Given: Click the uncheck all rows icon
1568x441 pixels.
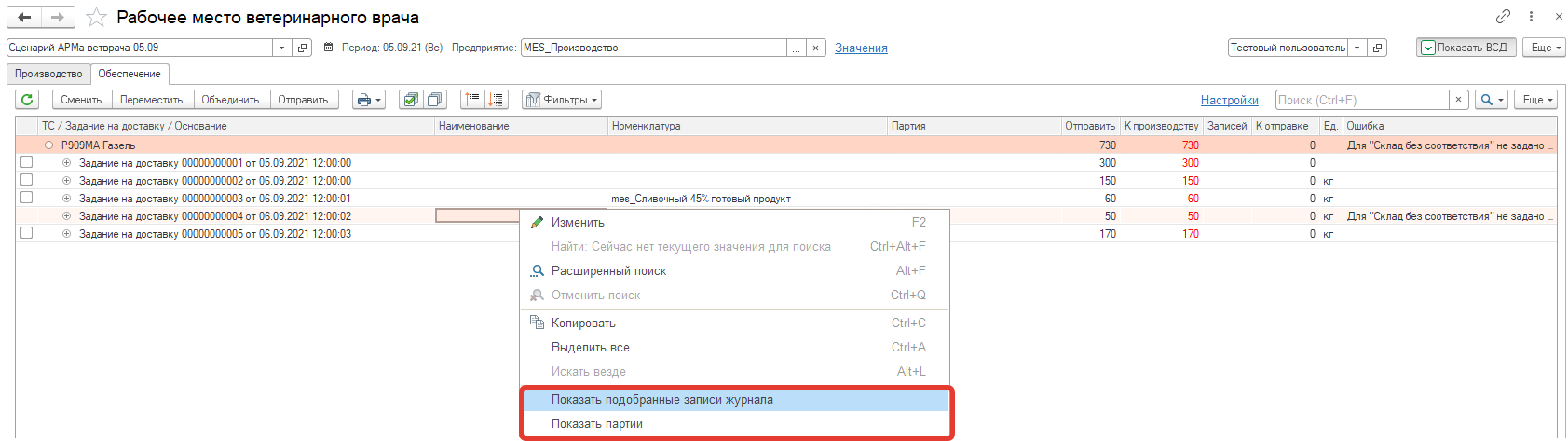Looking at the screenshot, I should pos(434,100).
